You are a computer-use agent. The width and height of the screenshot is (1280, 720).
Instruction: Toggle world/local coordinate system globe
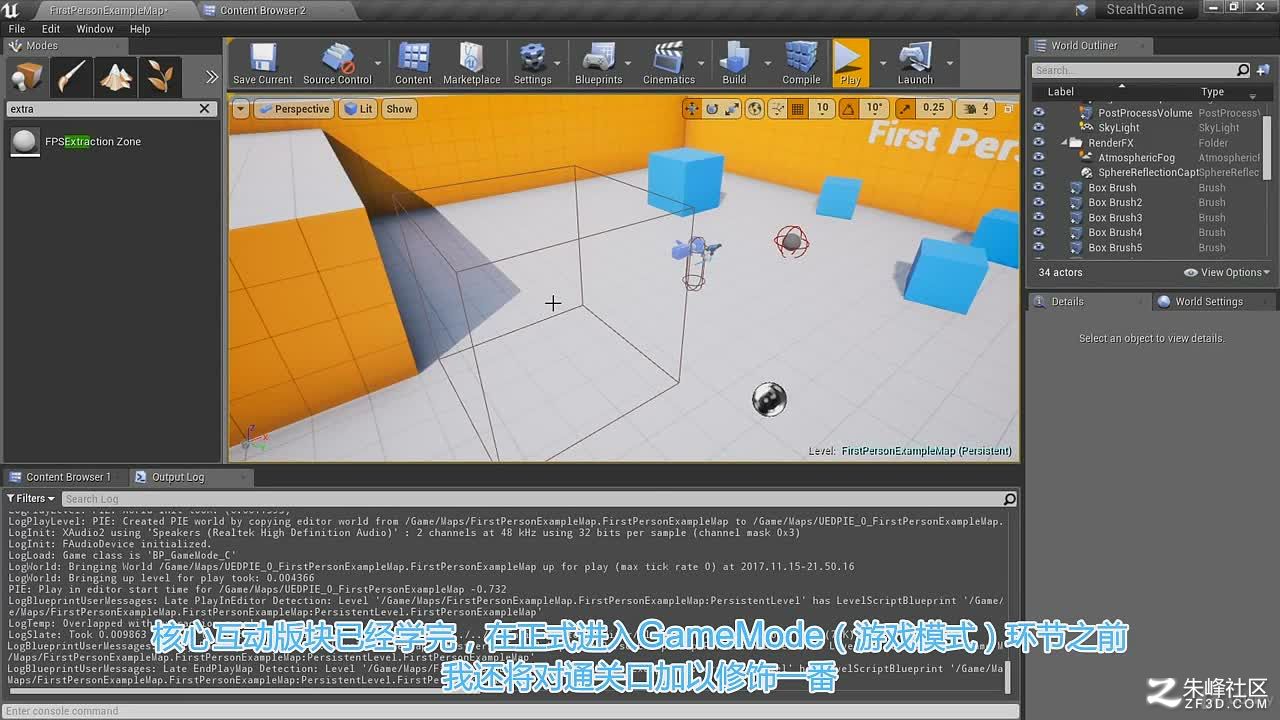point(755,108)
